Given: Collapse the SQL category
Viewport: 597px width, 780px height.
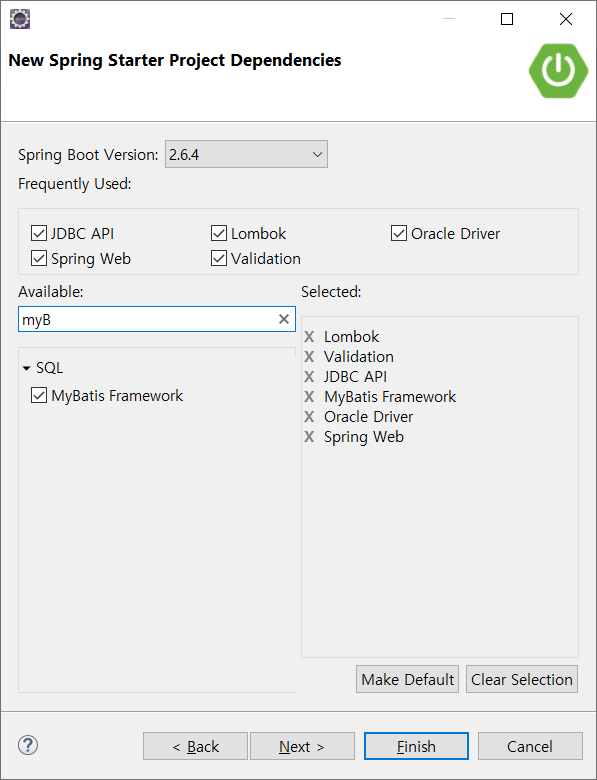Looking at the screenshot, I should pos(26,368).
